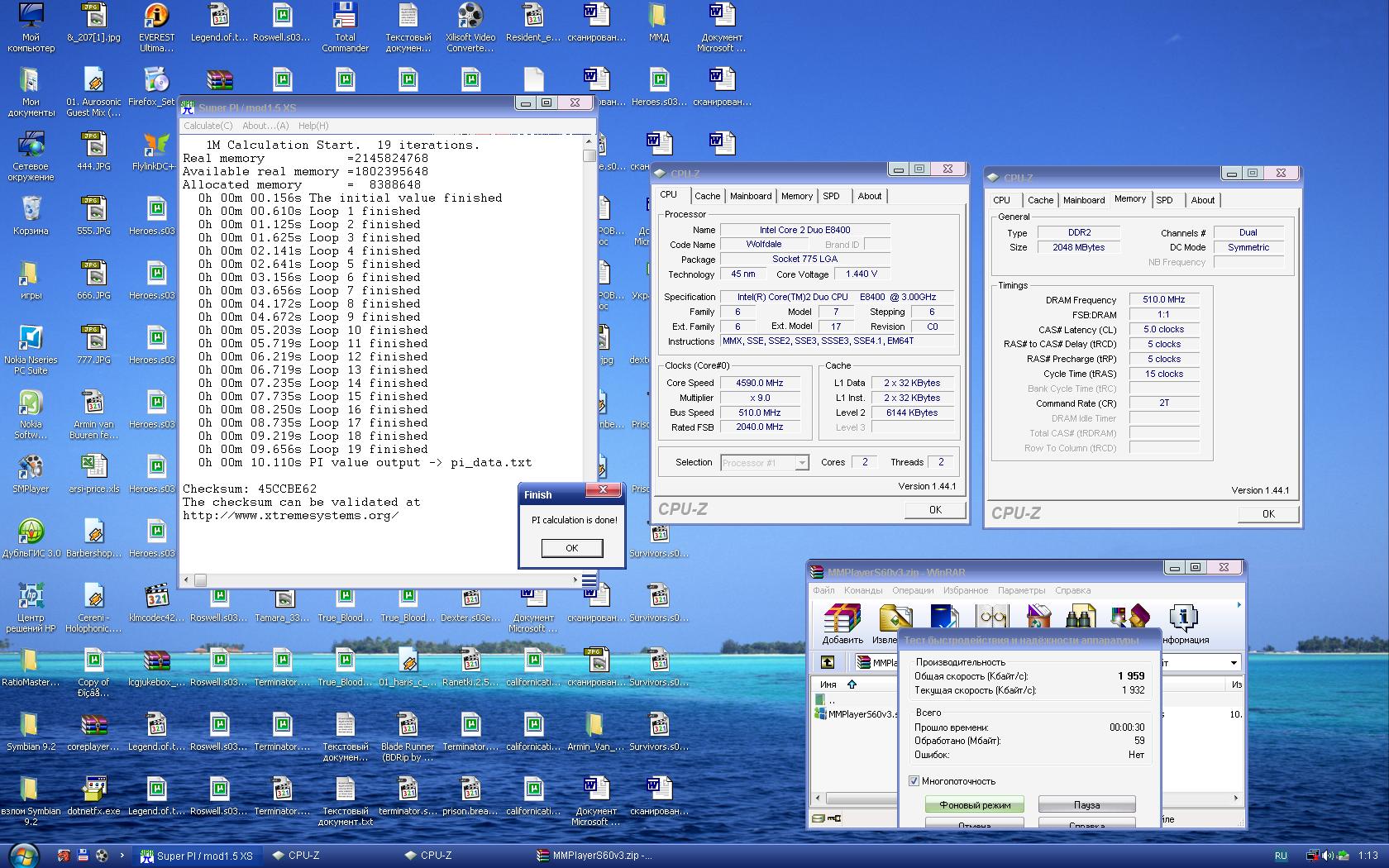The height and width of the screenshot is (868, 1389).
Task: Switch to SPD tab in left CPU-Z
Action: [x=832, y=196]
